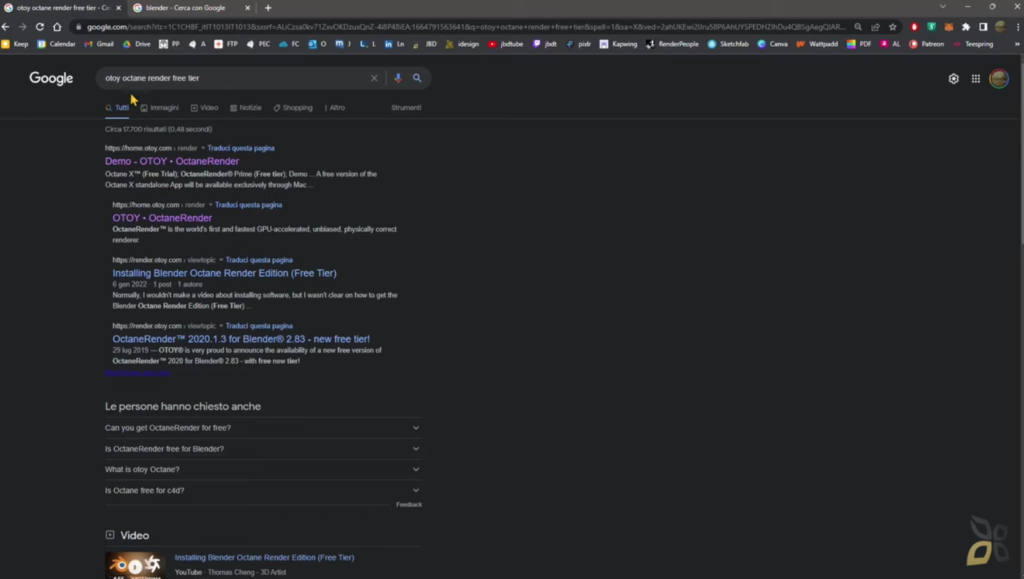Open "Installing Blender Octane Render Edition (Free Tier)" result
Viewport: 1024px width, 579px height.
[225, 274]
